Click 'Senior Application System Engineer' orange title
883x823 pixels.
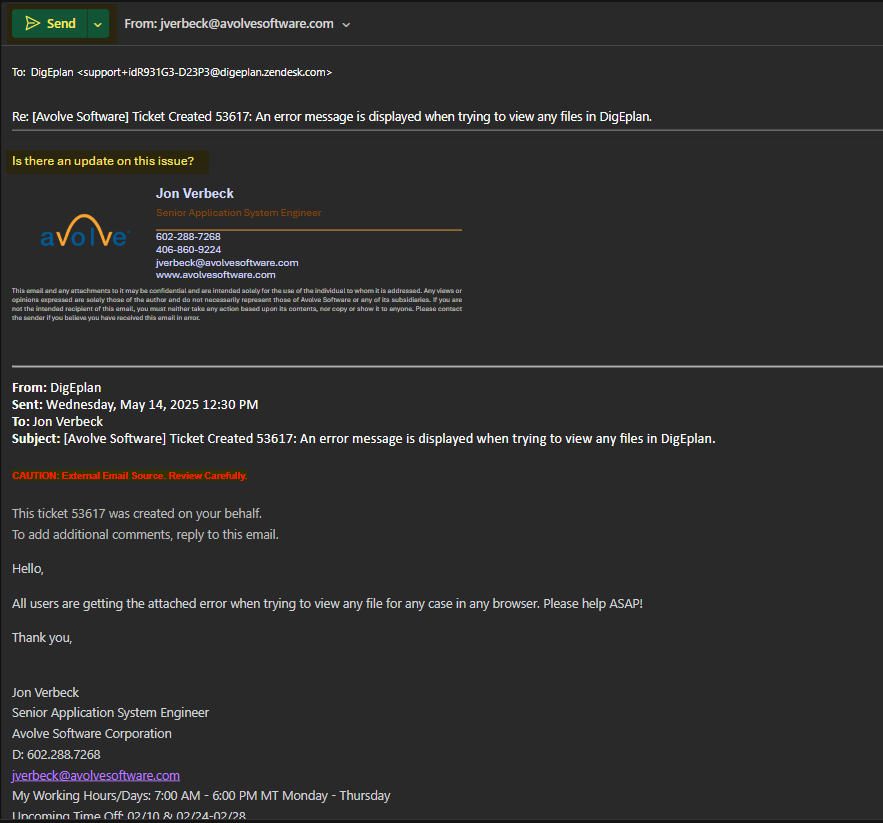238,213
